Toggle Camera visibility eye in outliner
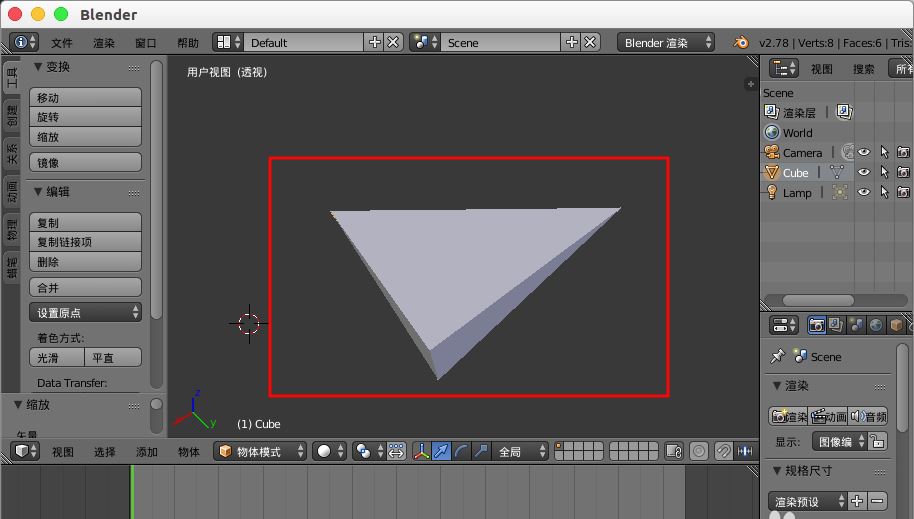This screenshot has width=914, height=519. (864, 152)
